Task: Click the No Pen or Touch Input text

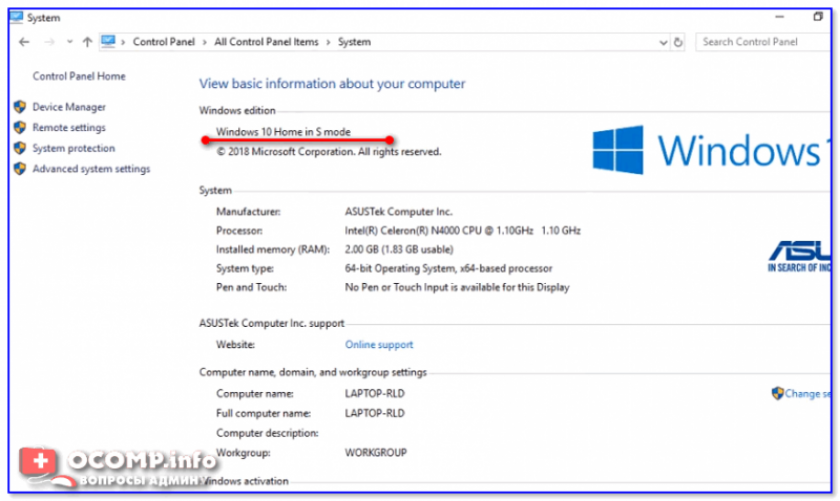Action: (x=457, y=287)
